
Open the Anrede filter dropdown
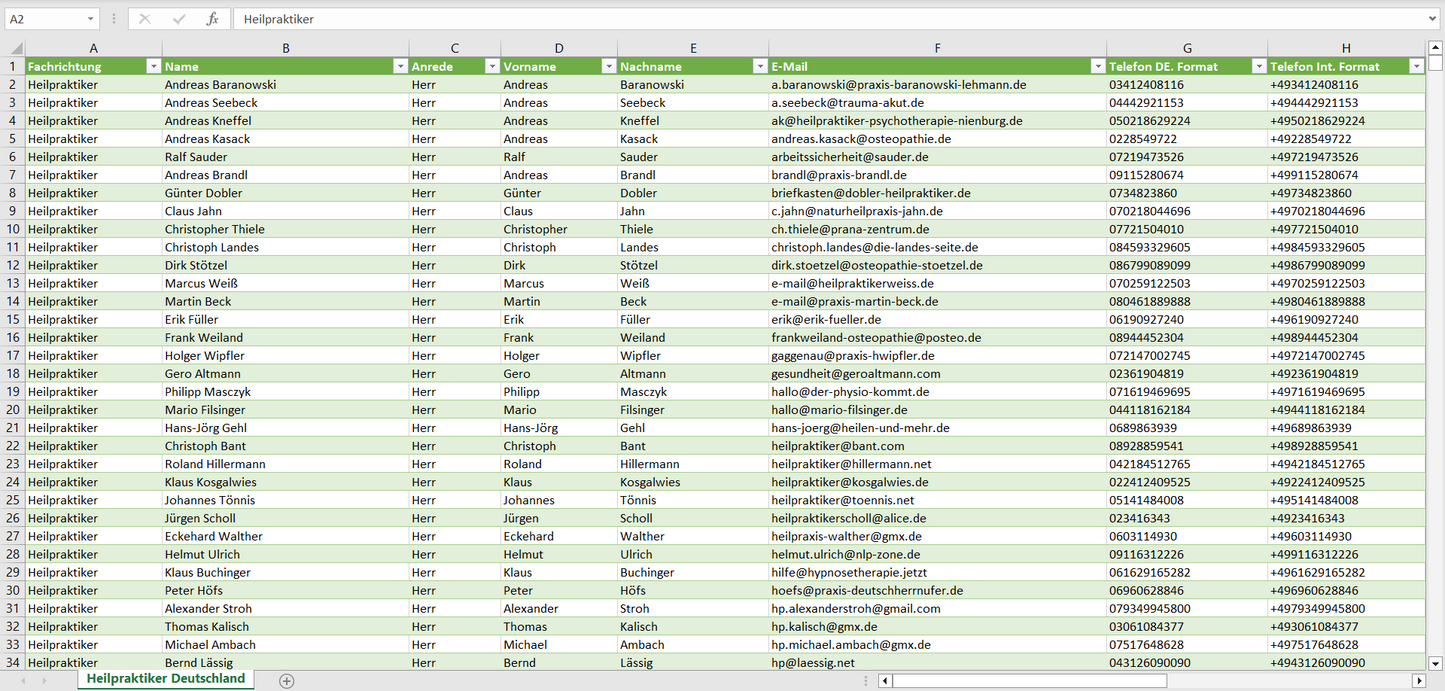tap(492, 67)
